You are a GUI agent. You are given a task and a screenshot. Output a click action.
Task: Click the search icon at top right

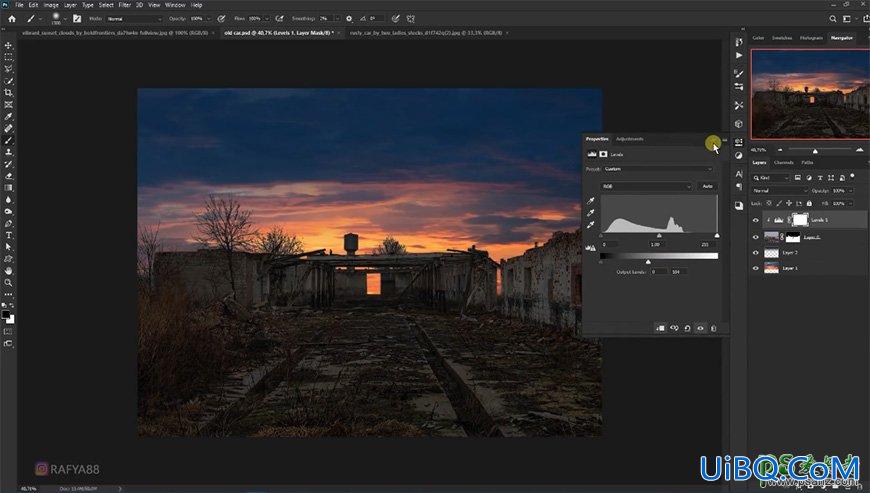pyautogui.click(x=833, y=18)
